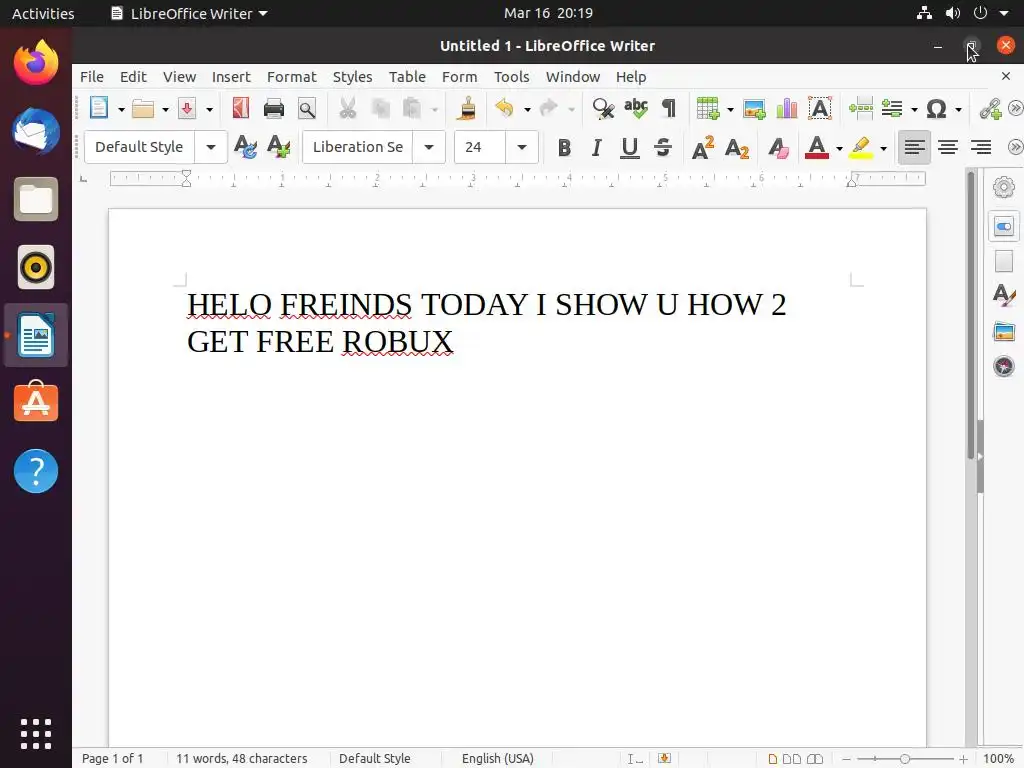Open the File menu
The image size is (1024, 768).
(x=92, y=77)
